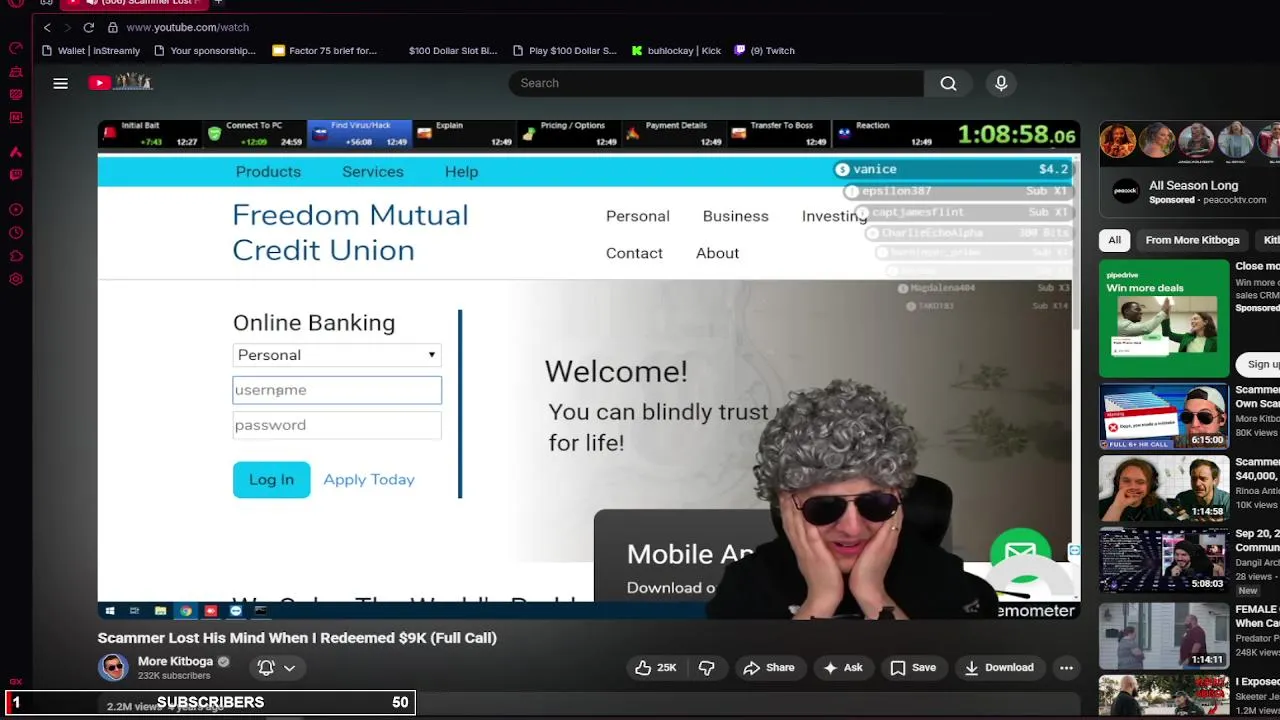Focus the YouTube search box
The height and width of the screenshot is (720, 1280).
(716, 83)
